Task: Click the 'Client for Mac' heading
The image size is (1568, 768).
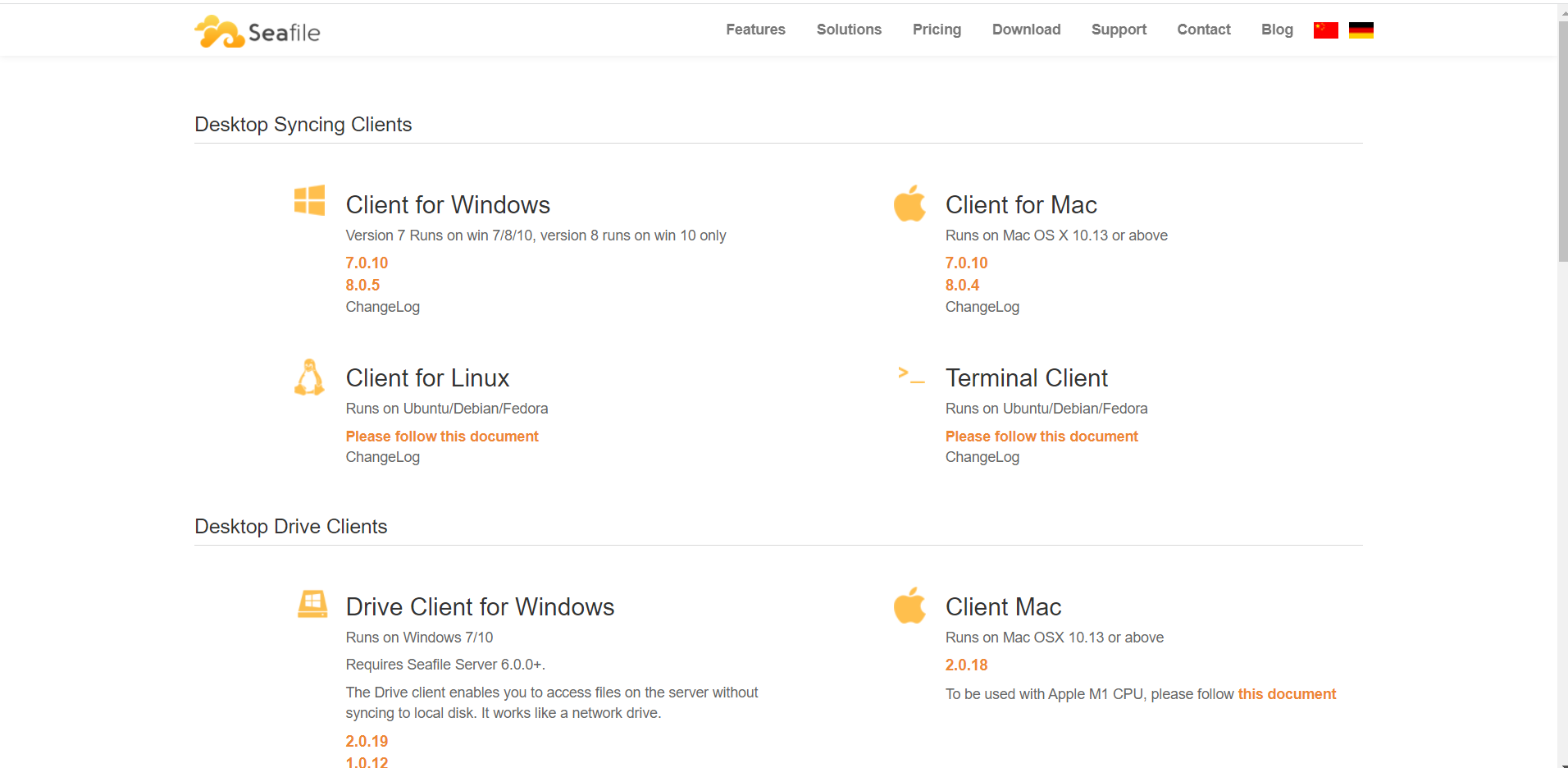Action: [1021, 204]
